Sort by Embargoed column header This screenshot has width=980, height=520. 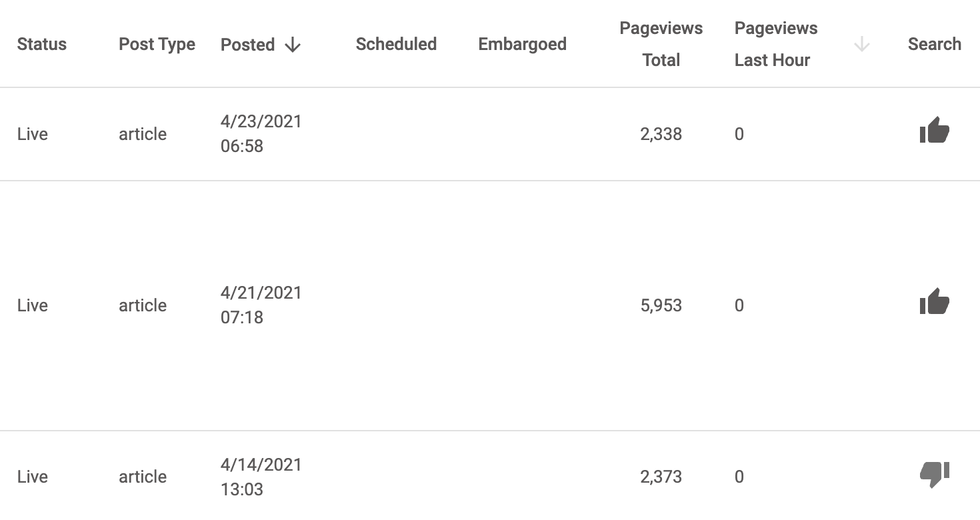[x=522, y=44]
